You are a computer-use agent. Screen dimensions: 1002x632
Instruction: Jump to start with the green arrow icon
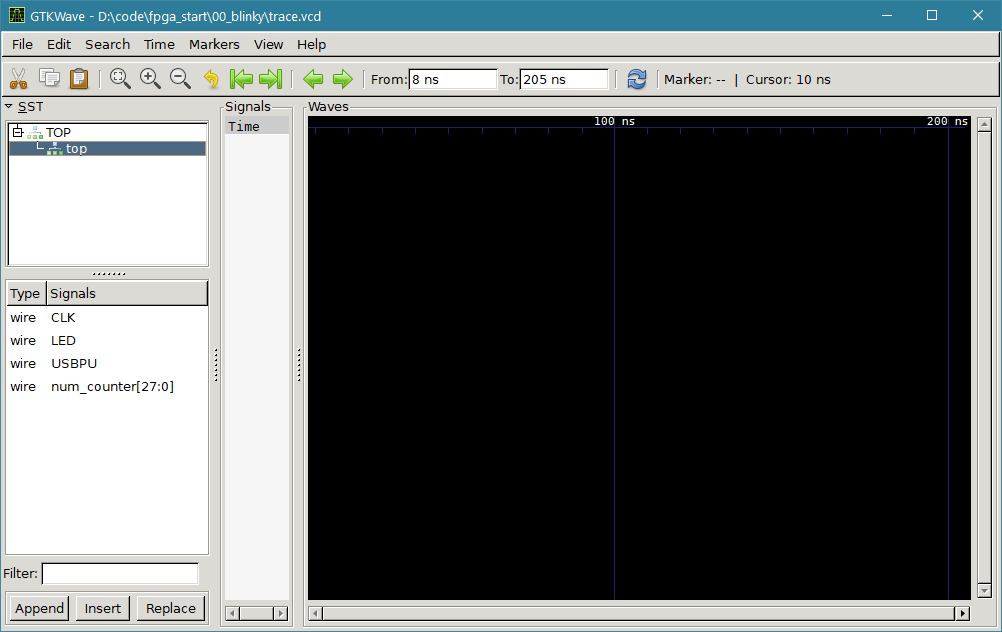click(x=241, y=79)
